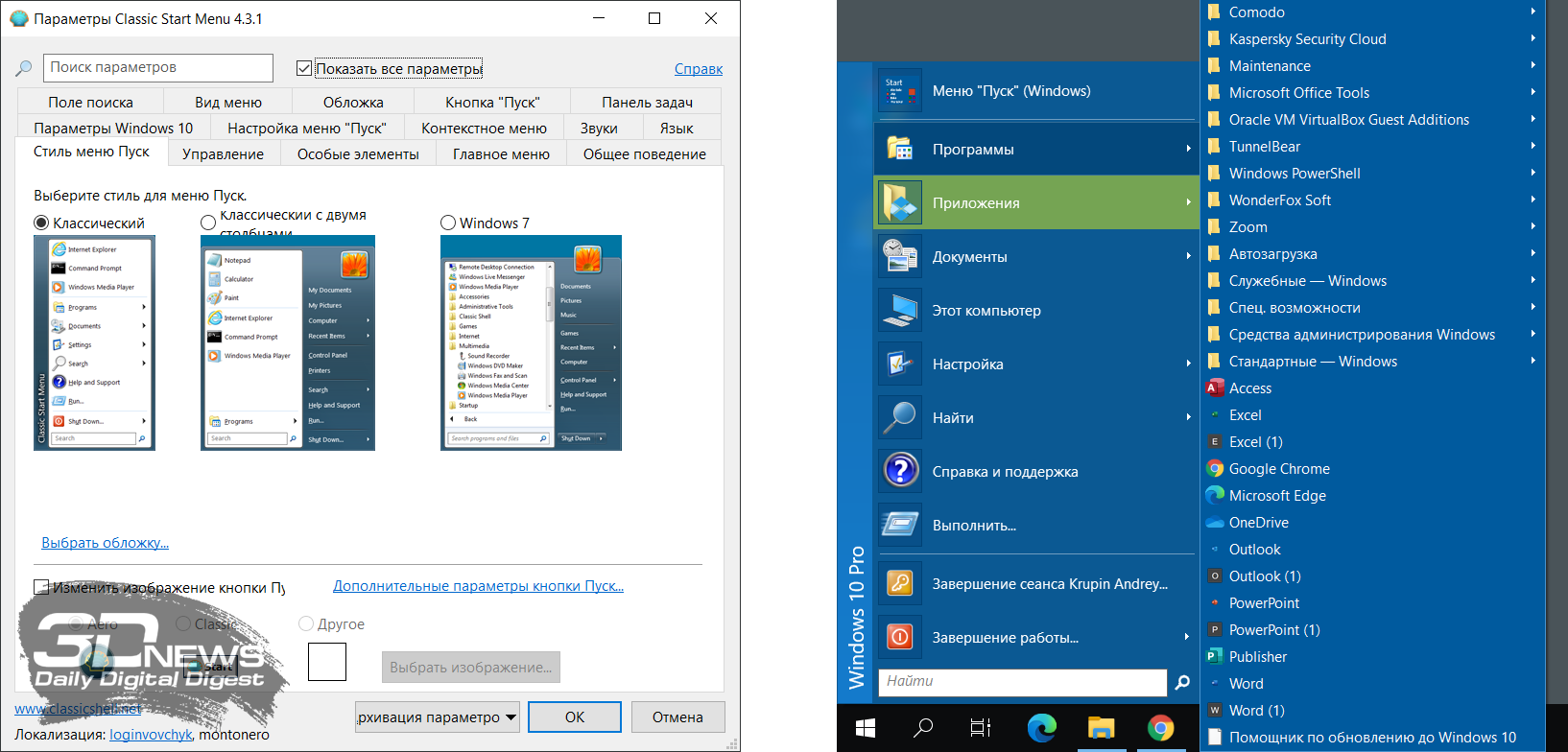Open 'Дополнительные параметры кнопки Пуск' link
The width and height of the screenshot is (1568, 752).
pyautogui.click(x=478, y=586)
